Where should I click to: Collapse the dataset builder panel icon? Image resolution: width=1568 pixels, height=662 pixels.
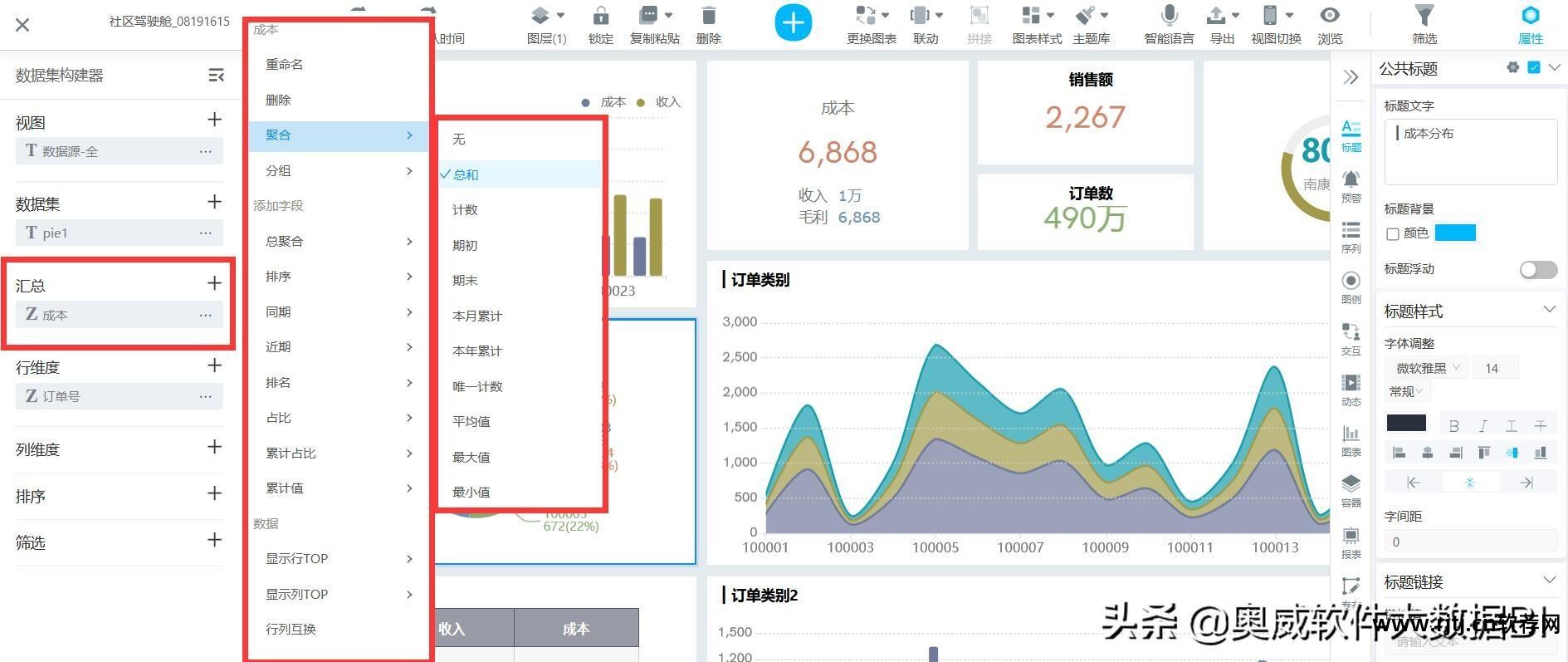click(216, 76)
